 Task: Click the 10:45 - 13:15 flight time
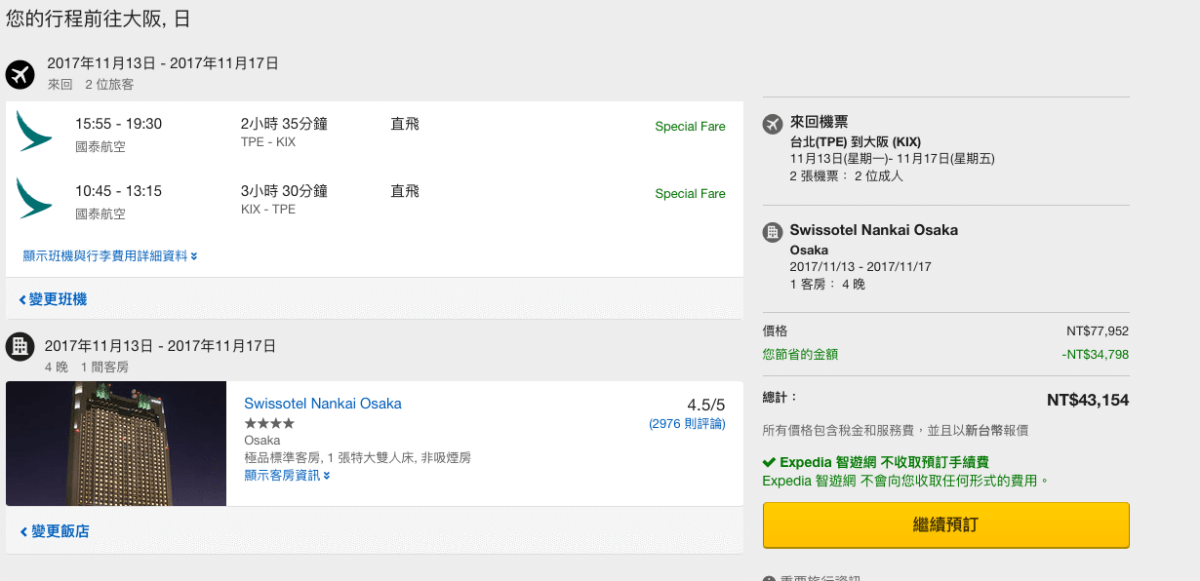(118, 191)
